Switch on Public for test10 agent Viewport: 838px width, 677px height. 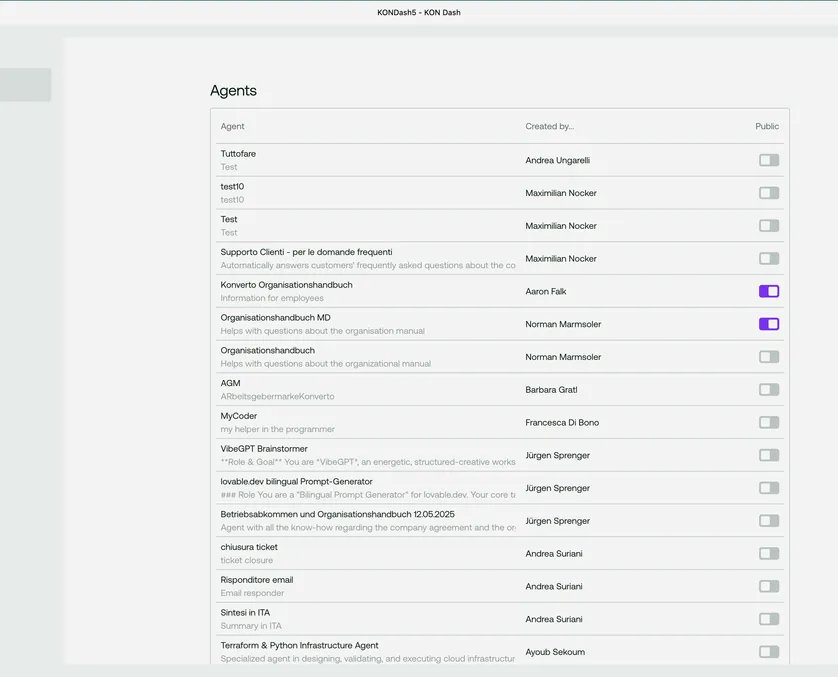click(768, 193)
